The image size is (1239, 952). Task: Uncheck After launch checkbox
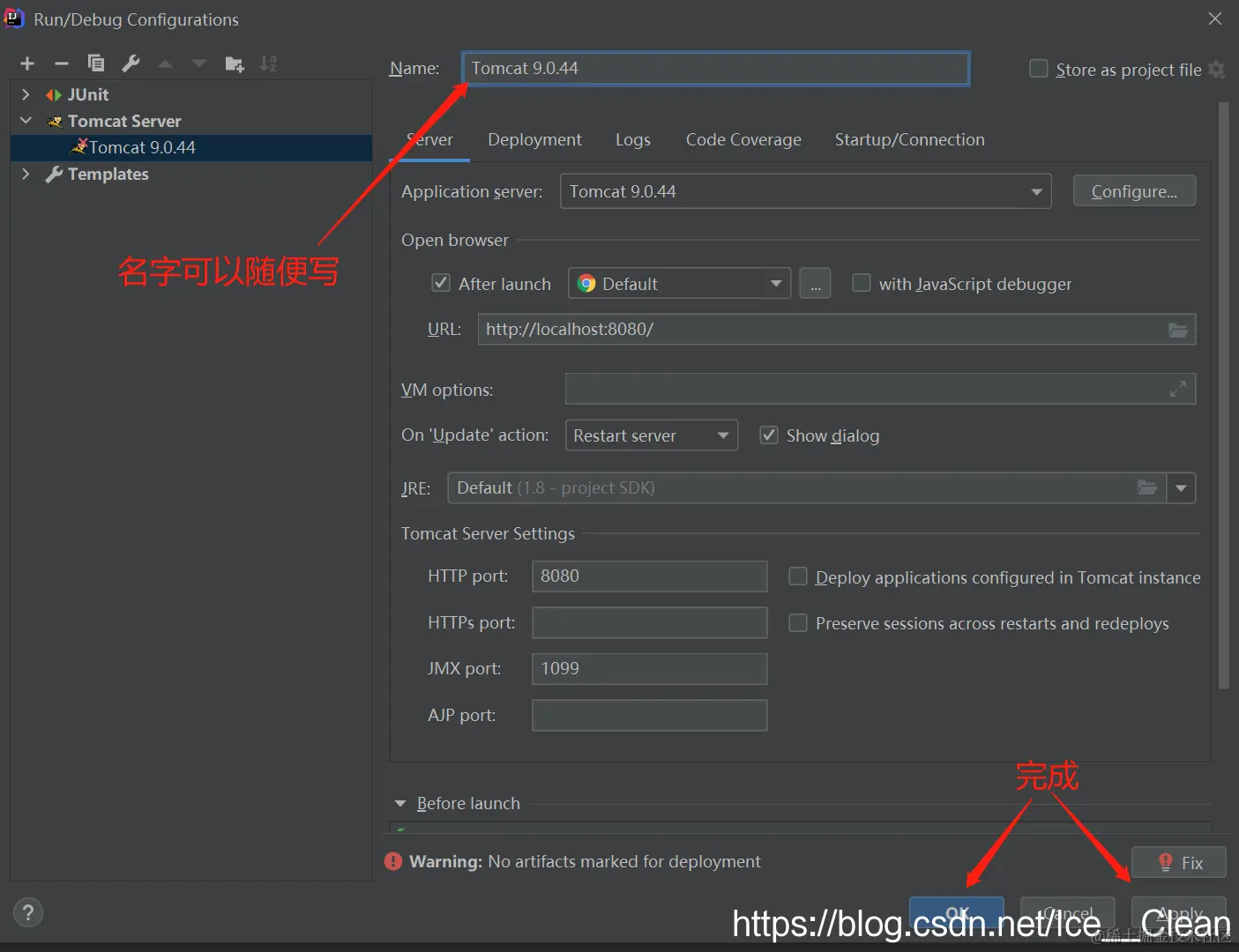(441, 283)
